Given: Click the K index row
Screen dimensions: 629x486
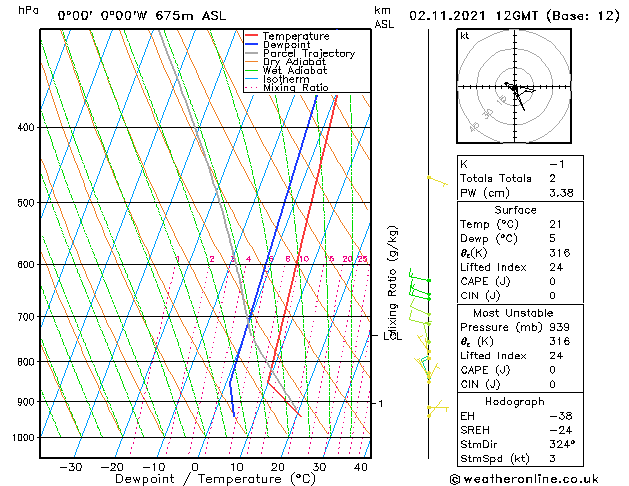Looking at the screenshot, I should tap(520, 164).
